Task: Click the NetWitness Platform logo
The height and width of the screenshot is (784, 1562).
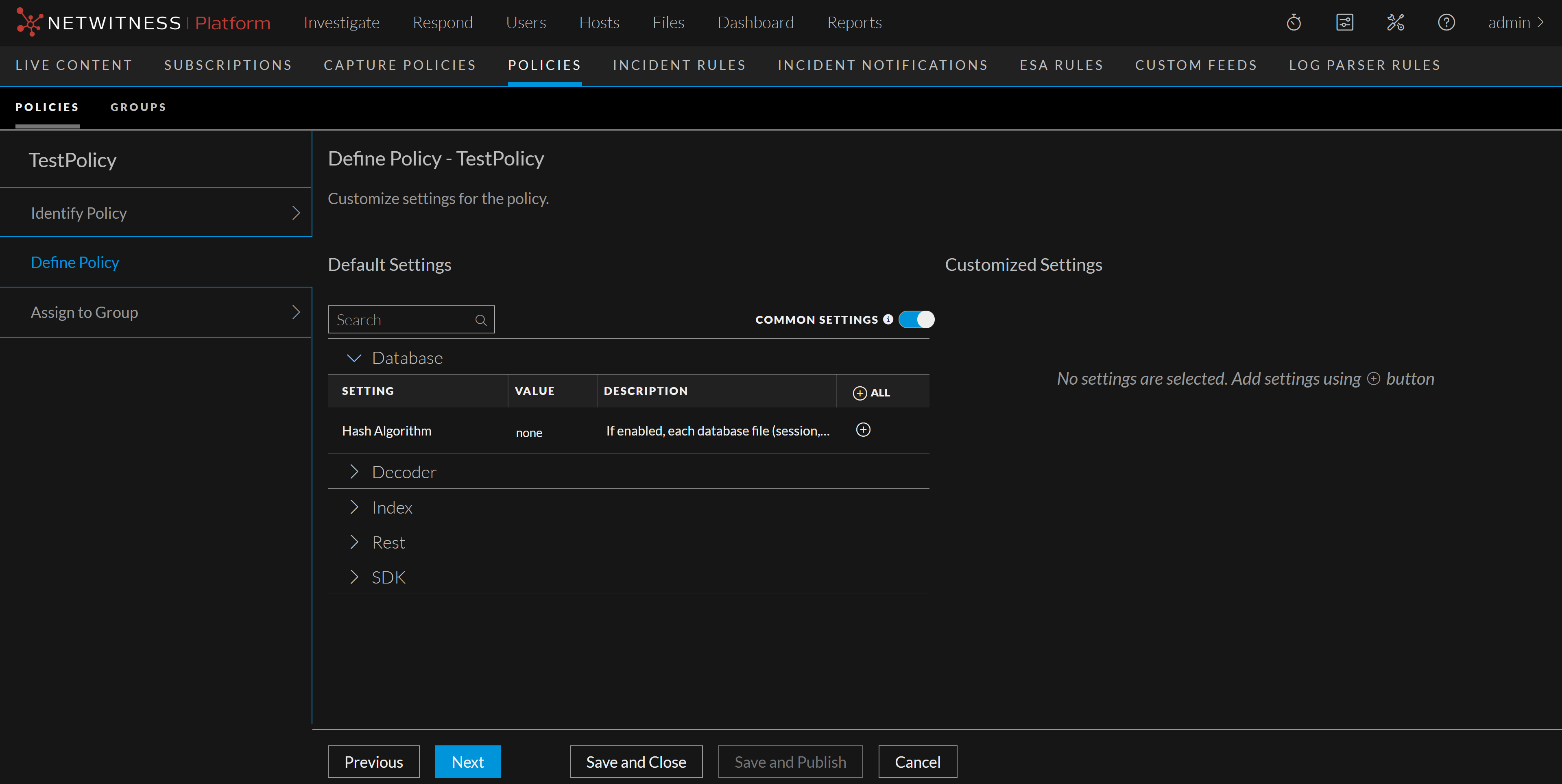Action: [143, 22]
